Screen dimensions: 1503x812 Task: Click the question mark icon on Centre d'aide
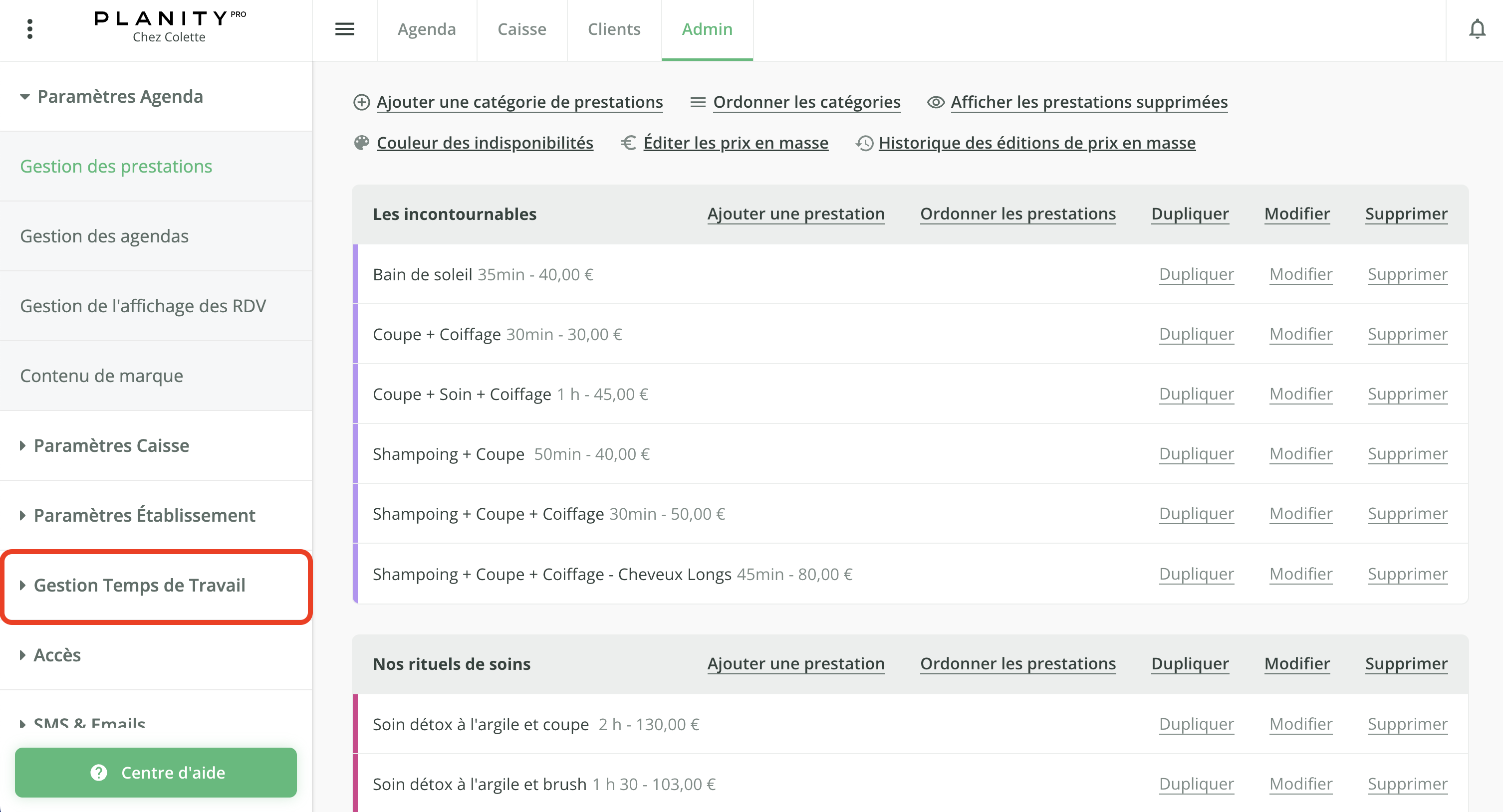(x=99, y=772)
